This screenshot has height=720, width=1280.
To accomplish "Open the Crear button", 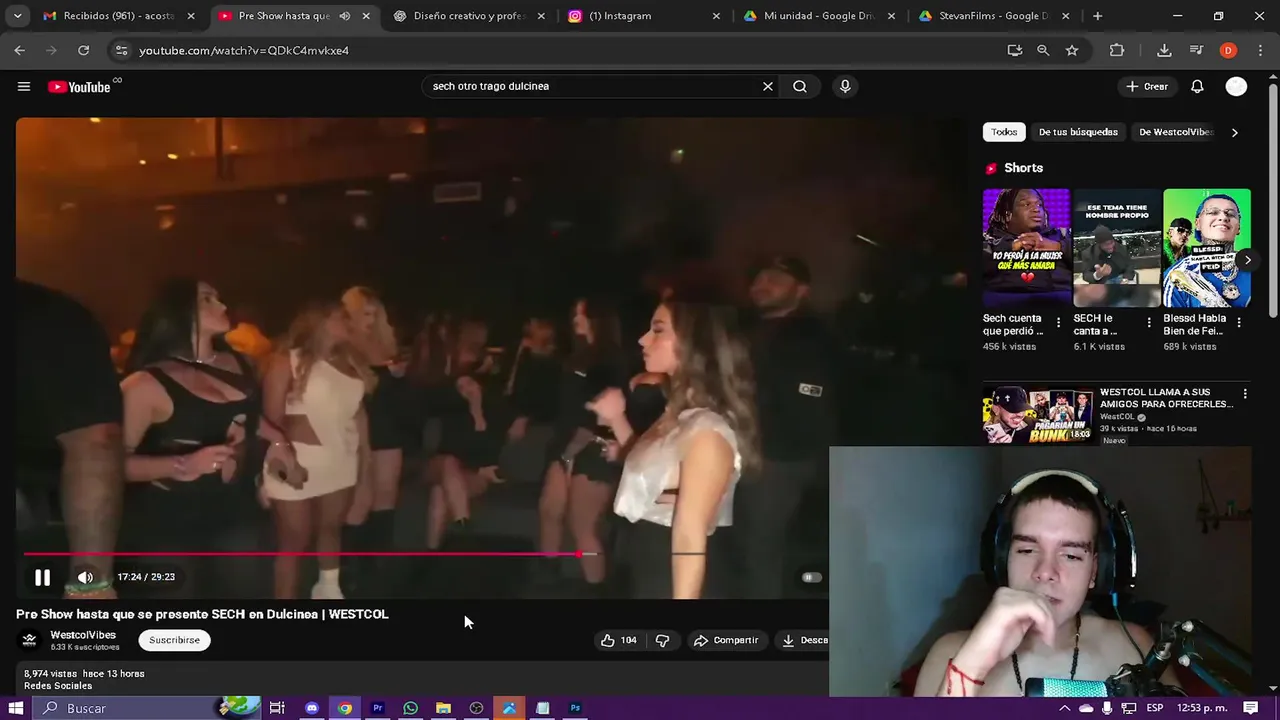I will point(1146,86).
